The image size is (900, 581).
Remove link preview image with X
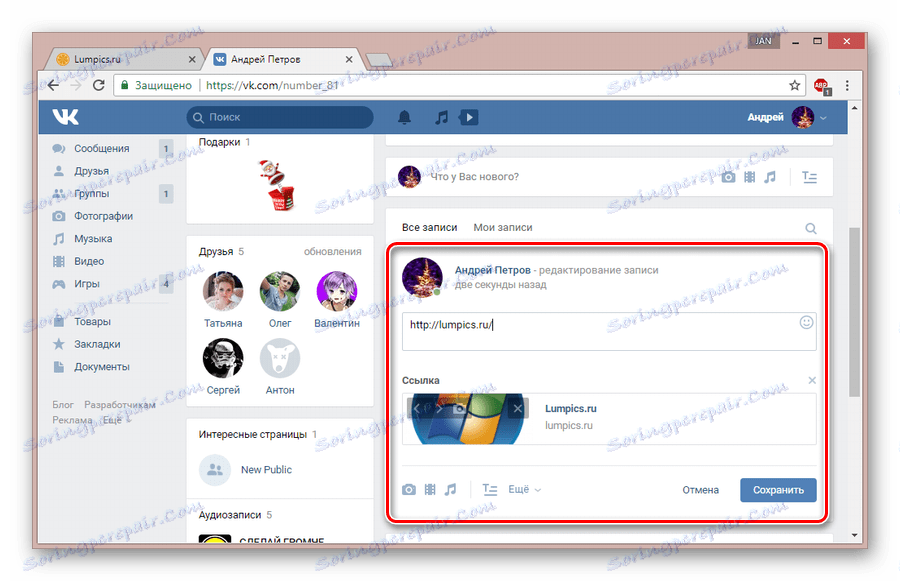(518, 408)
